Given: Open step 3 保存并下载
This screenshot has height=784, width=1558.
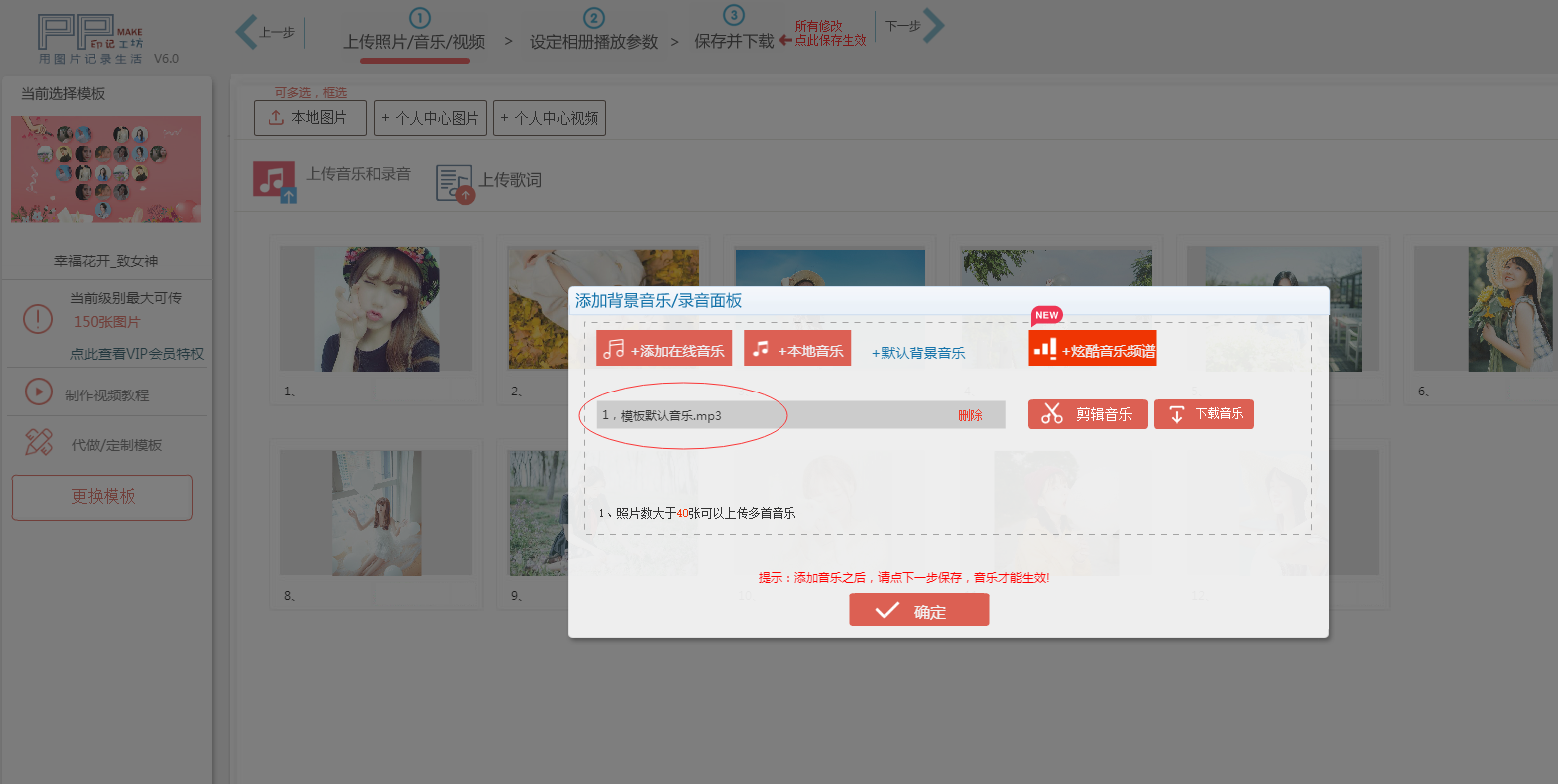Looking at the screenshot, I should tap(734, 41).
